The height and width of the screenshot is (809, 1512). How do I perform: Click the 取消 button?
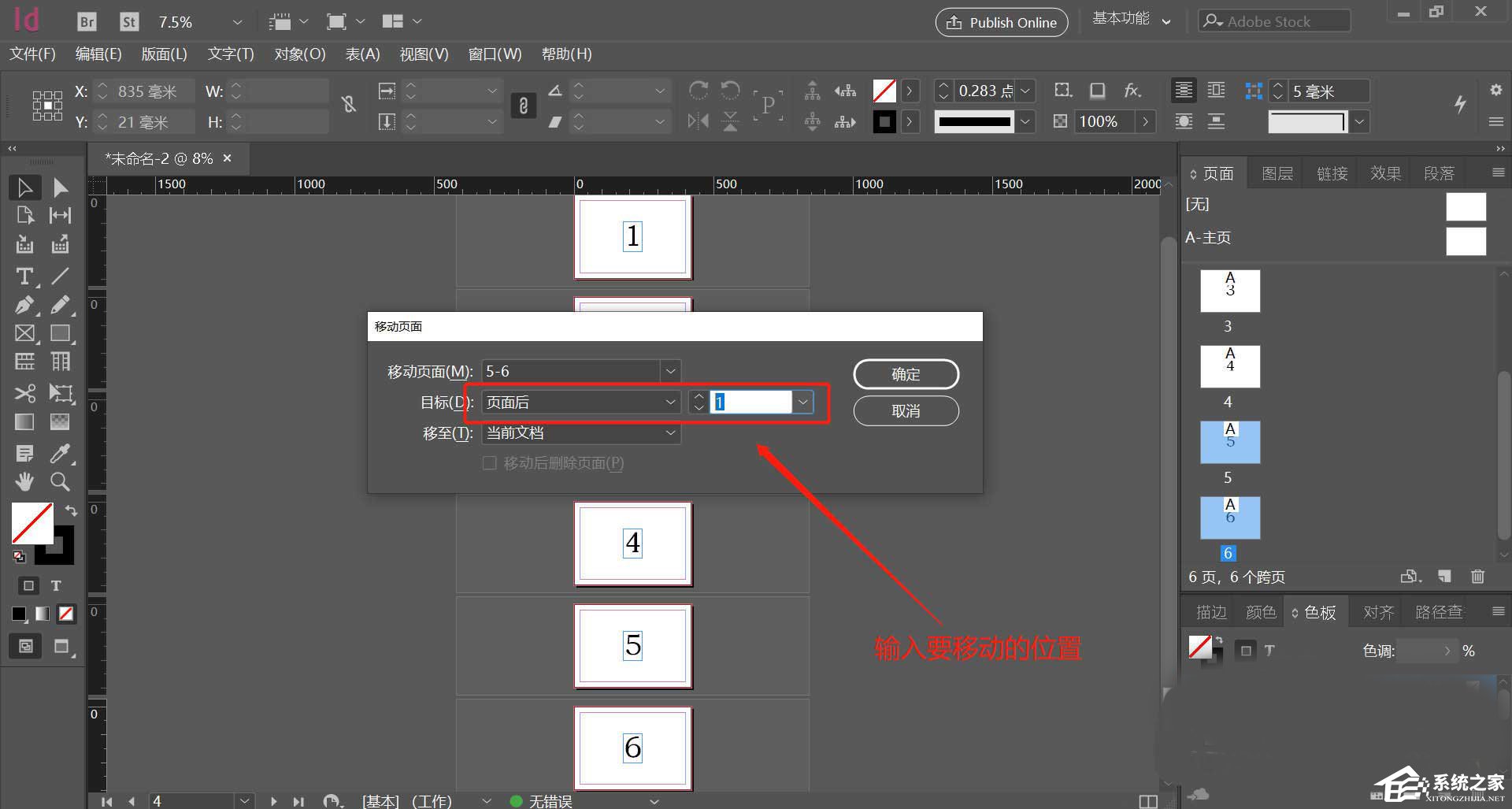(x=906, y=410)
